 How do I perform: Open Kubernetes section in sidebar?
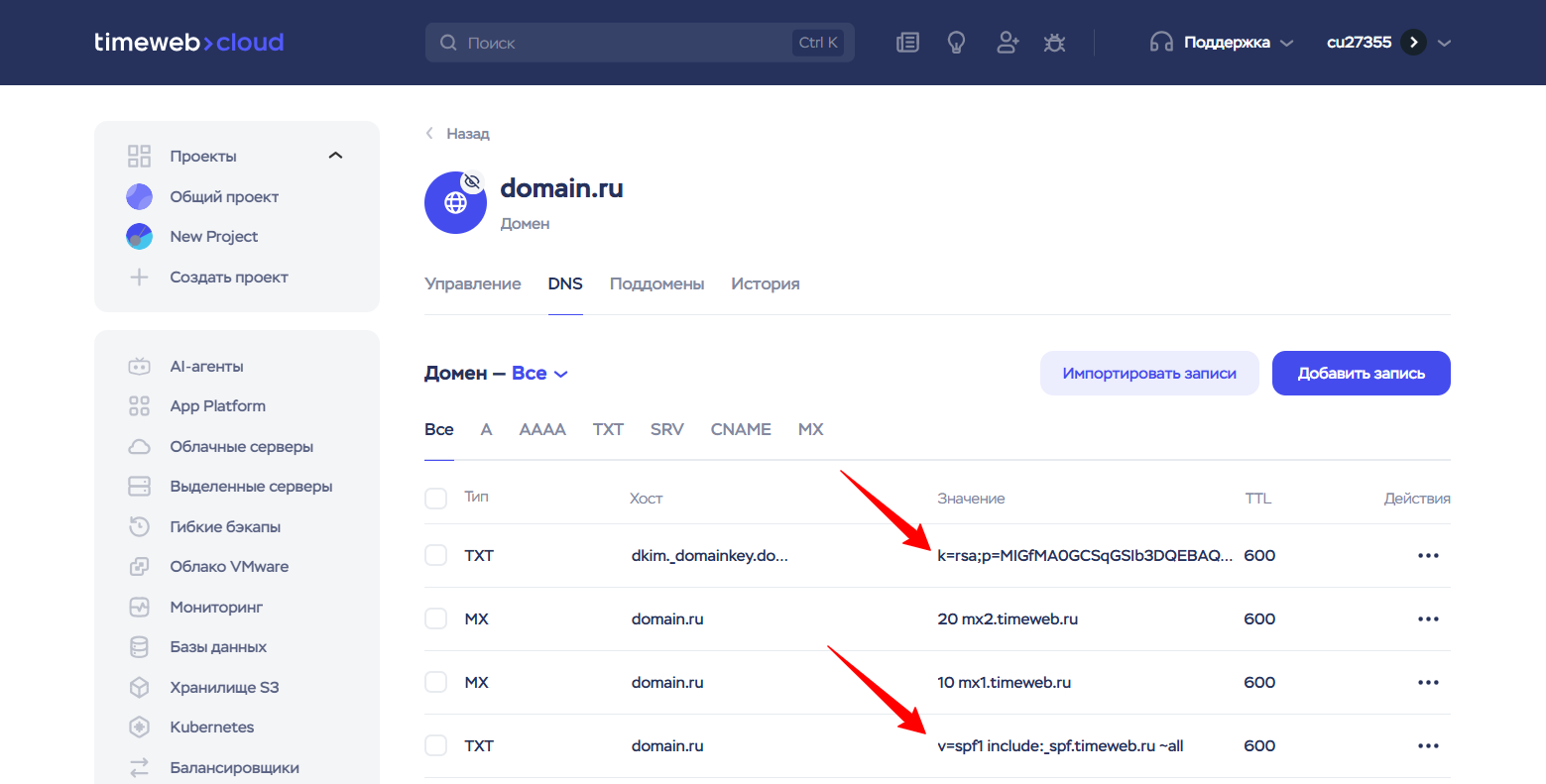pyautogui.click(x=211, y=728)
